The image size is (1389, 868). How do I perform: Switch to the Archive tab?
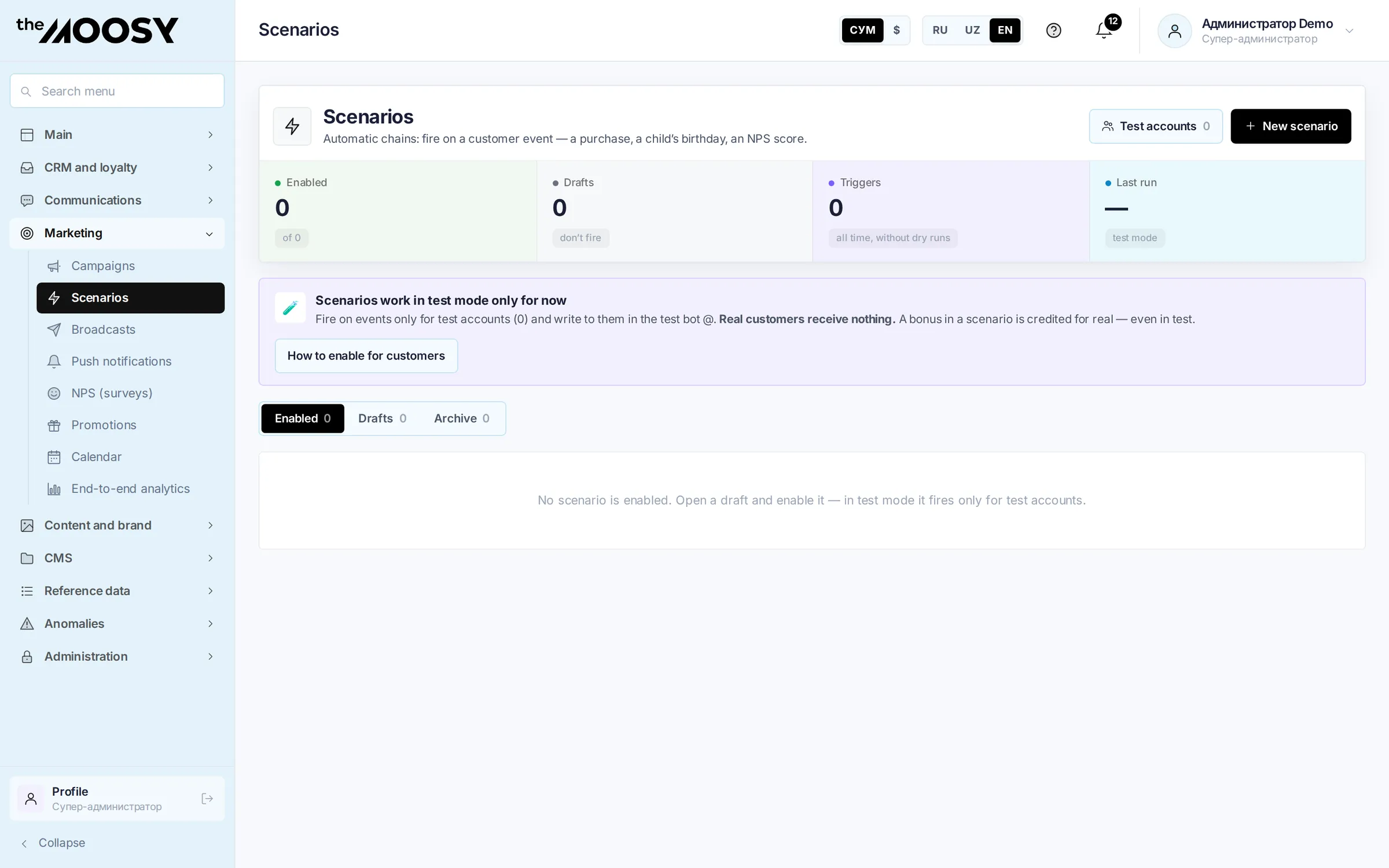coord(462,418)
